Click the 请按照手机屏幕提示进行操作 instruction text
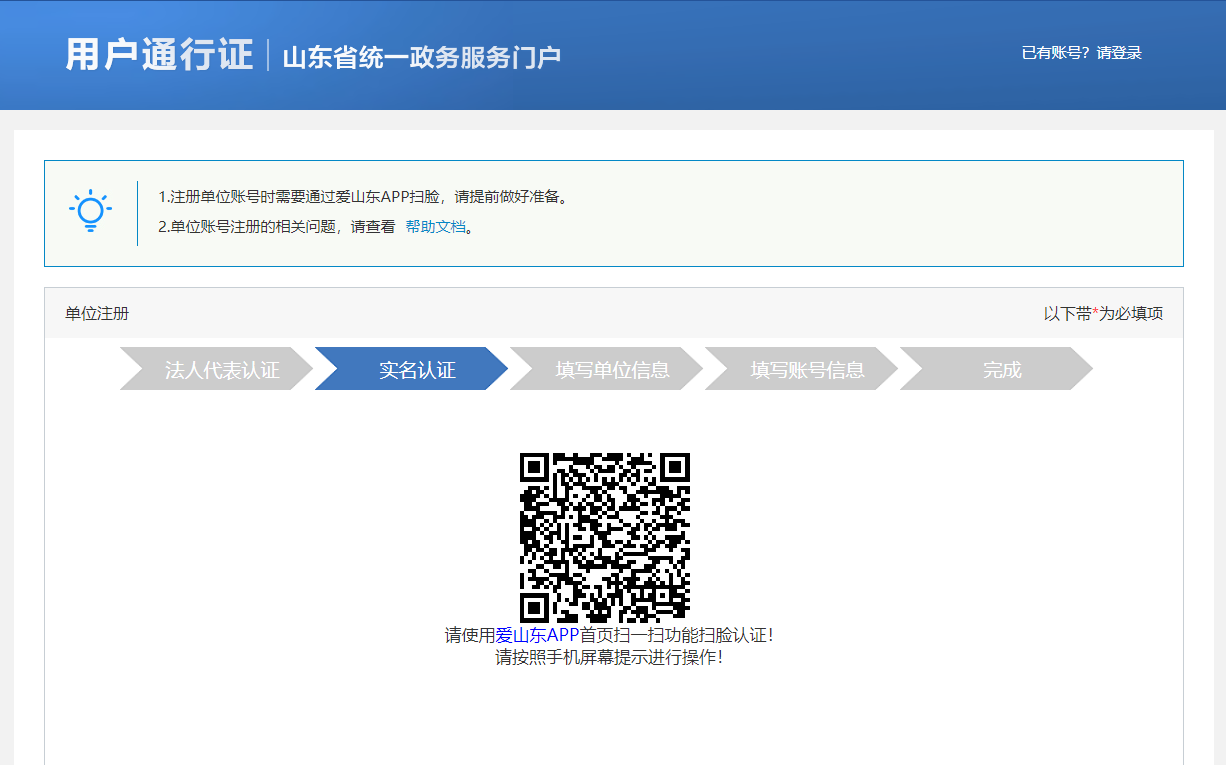 609,658
